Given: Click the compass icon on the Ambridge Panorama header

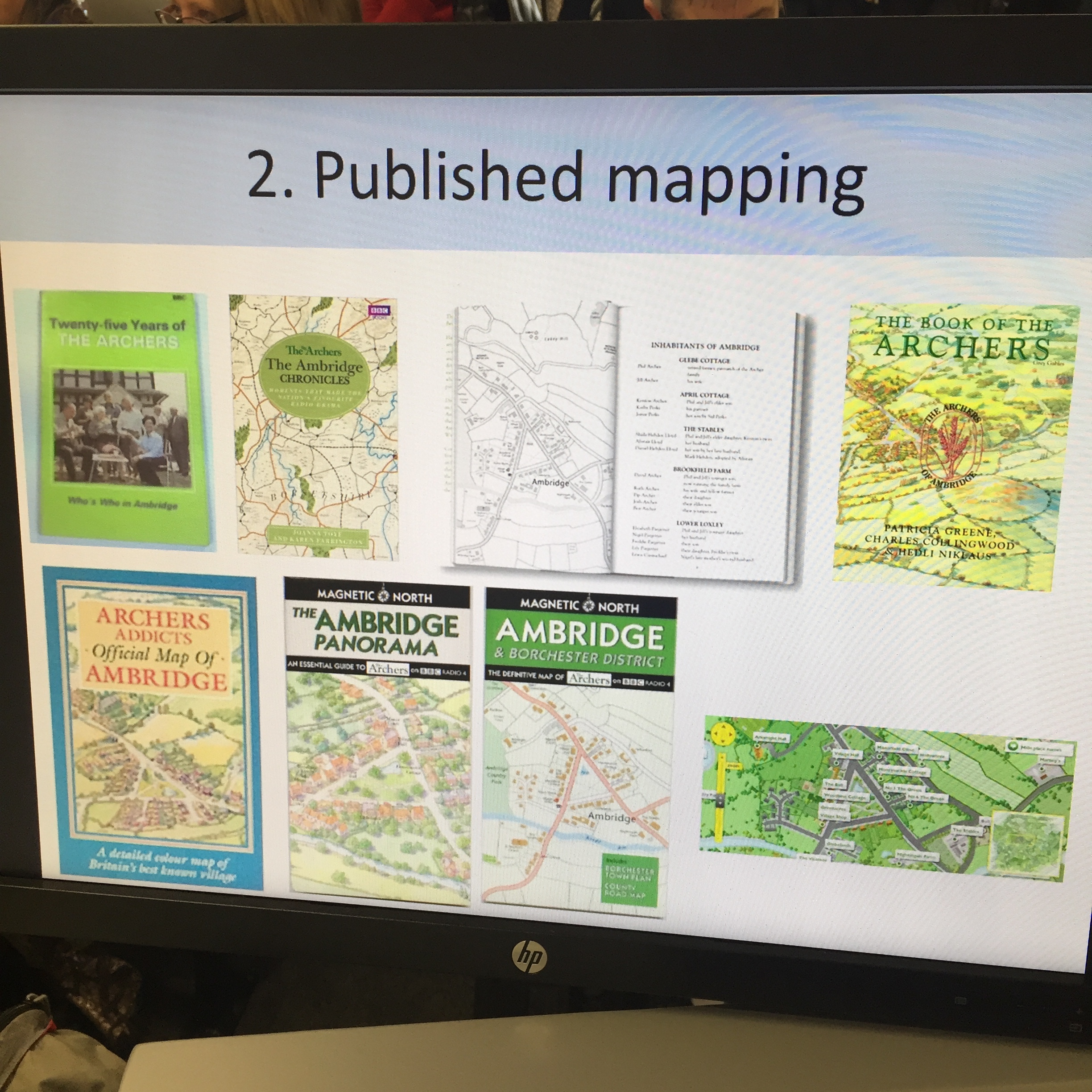Looking at the screenshot, I should click(x=383, y=595).
